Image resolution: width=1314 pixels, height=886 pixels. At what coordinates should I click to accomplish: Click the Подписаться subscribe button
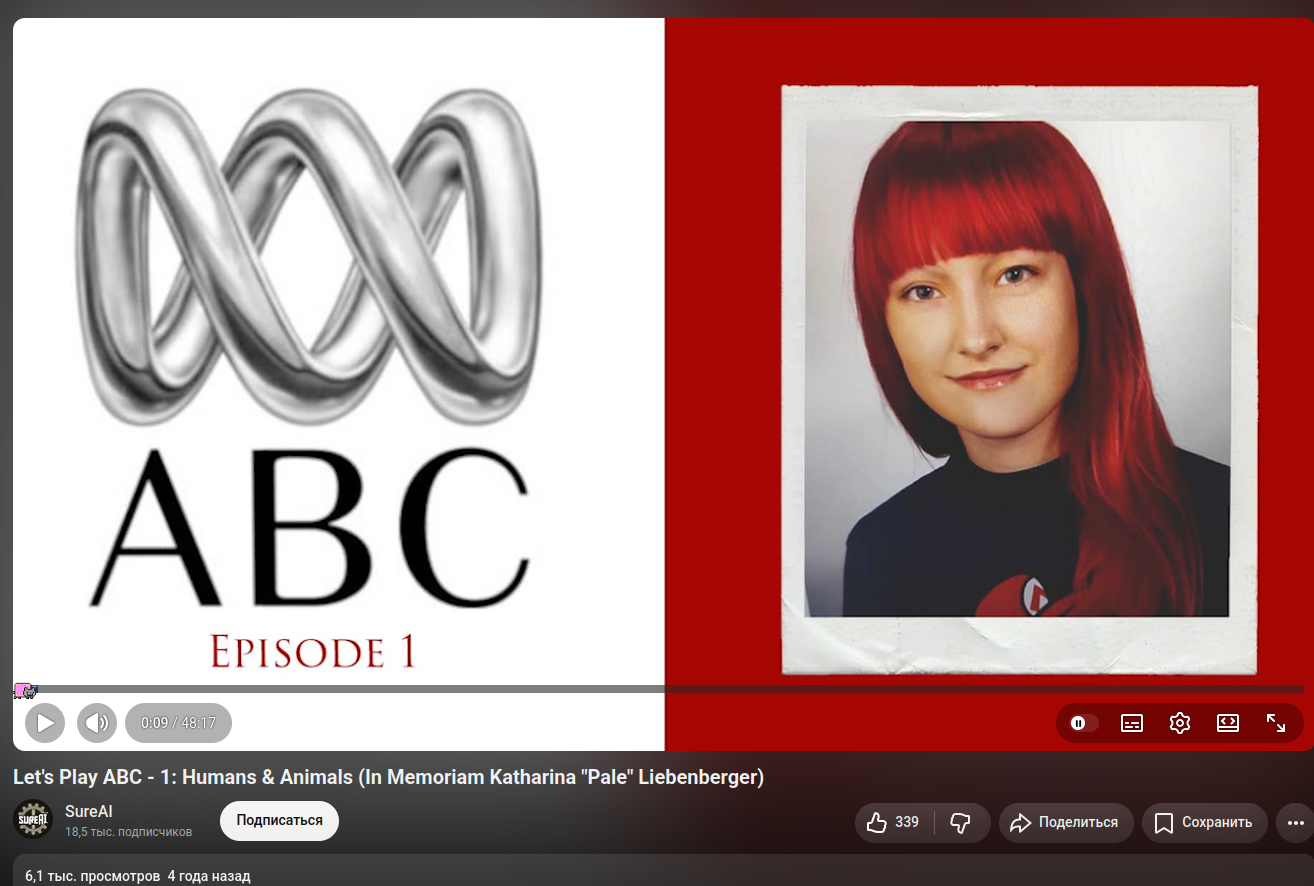279,821
